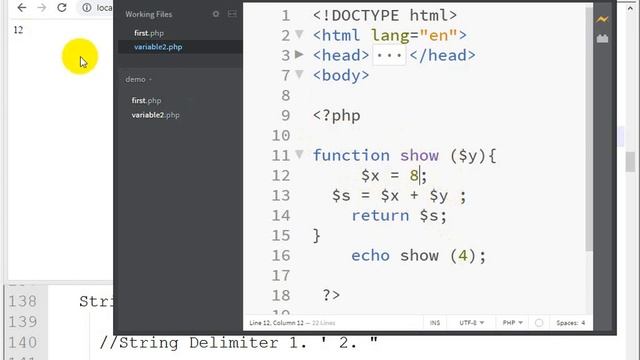Click the output 12 in browser page
This screenshot has width=640, height=360.
18,30
